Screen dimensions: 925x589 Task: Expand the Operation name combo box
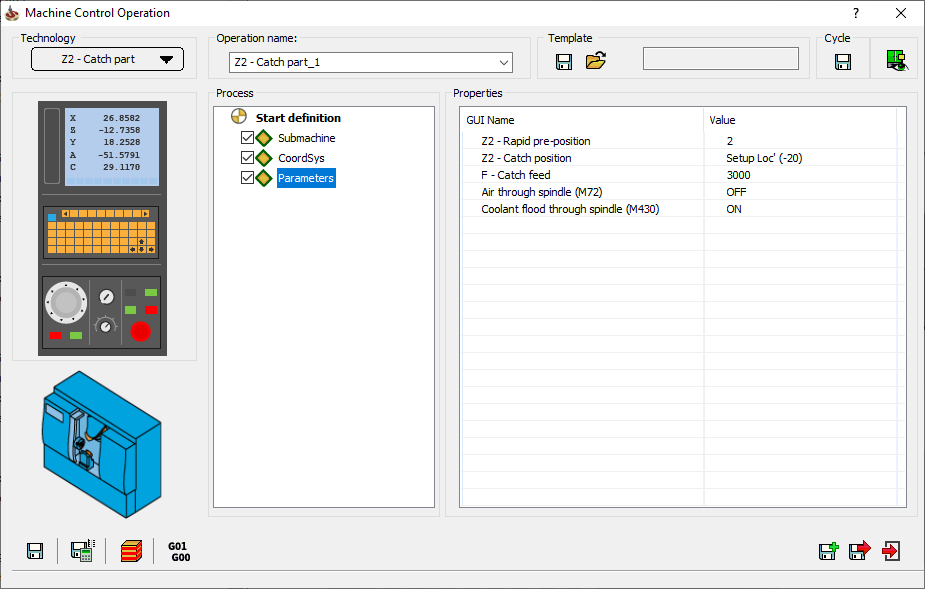click(x=504, y=62)
